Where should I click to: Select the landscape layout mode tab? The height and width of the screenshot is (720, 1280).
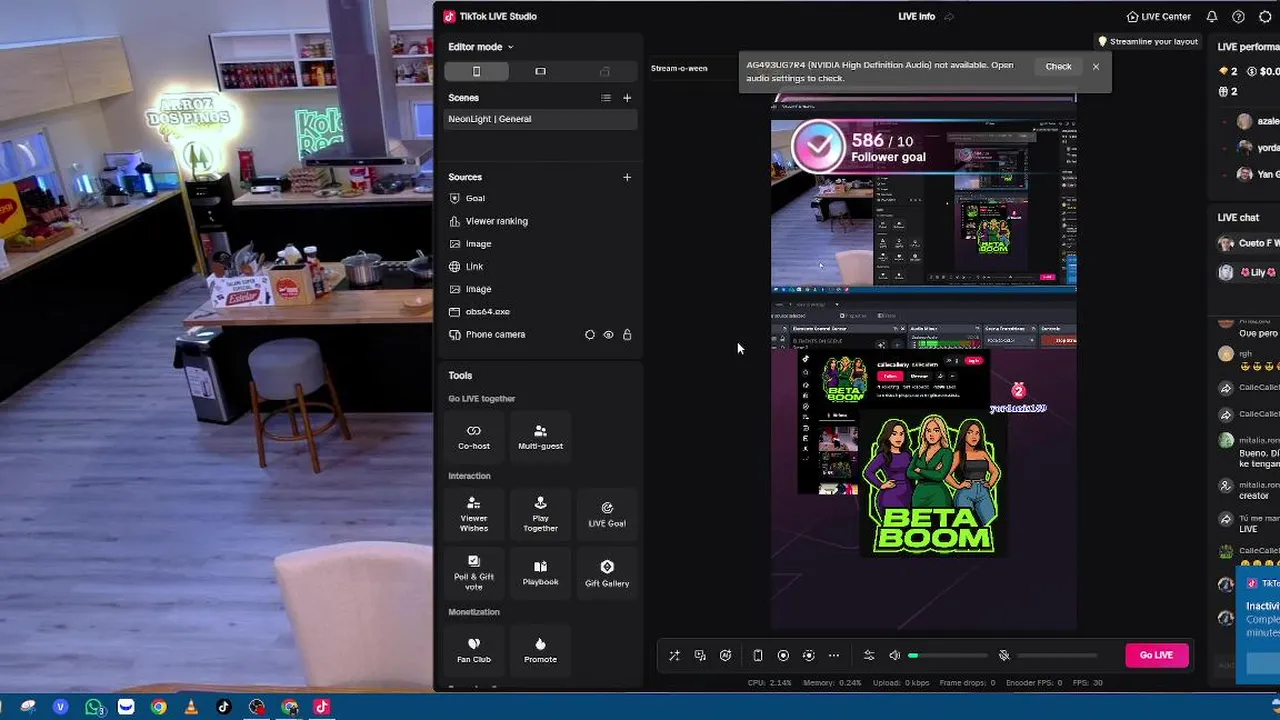click(540, 71)
